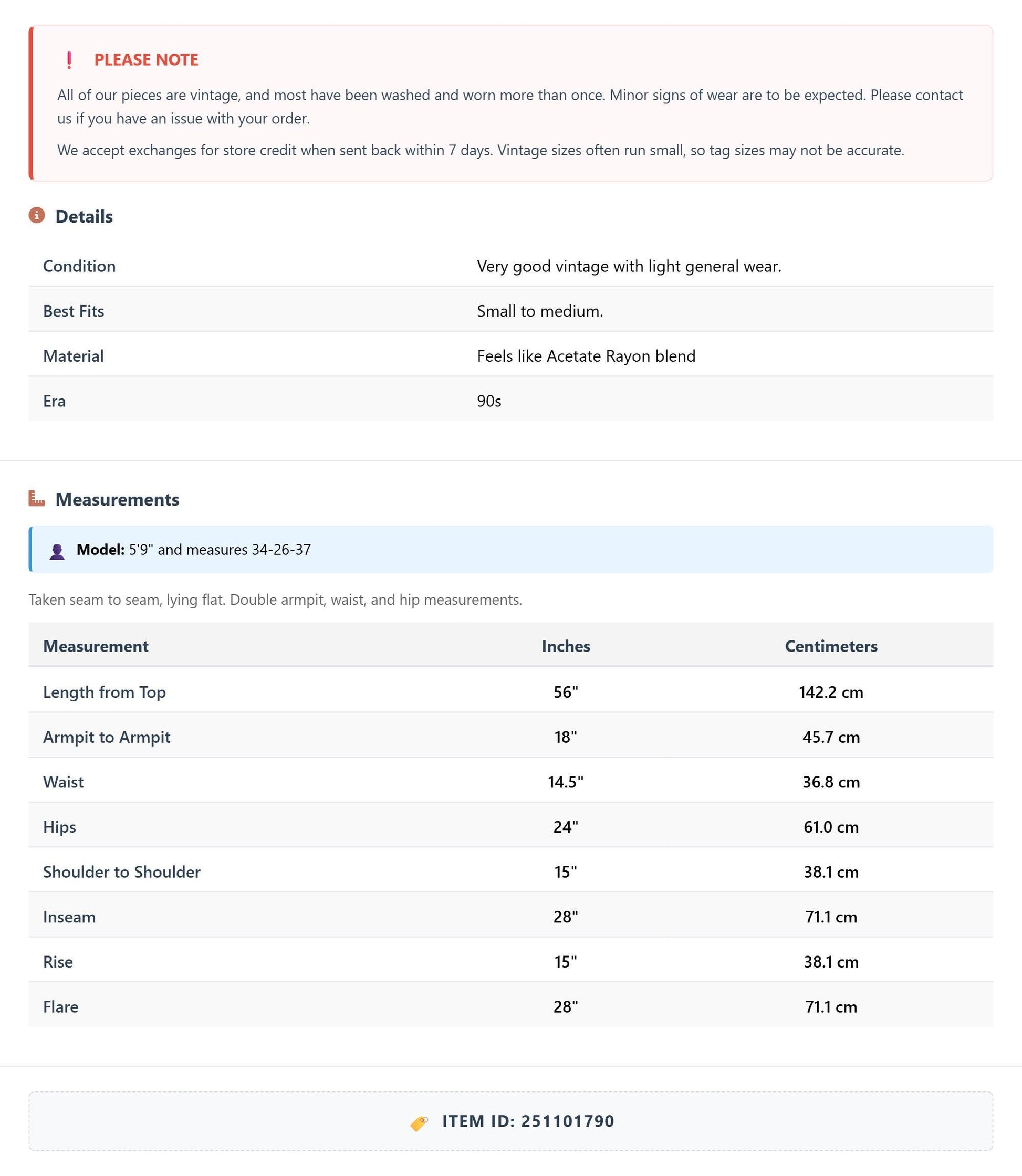
Task: Click the Length from Top row label
Action: (105, 692)
